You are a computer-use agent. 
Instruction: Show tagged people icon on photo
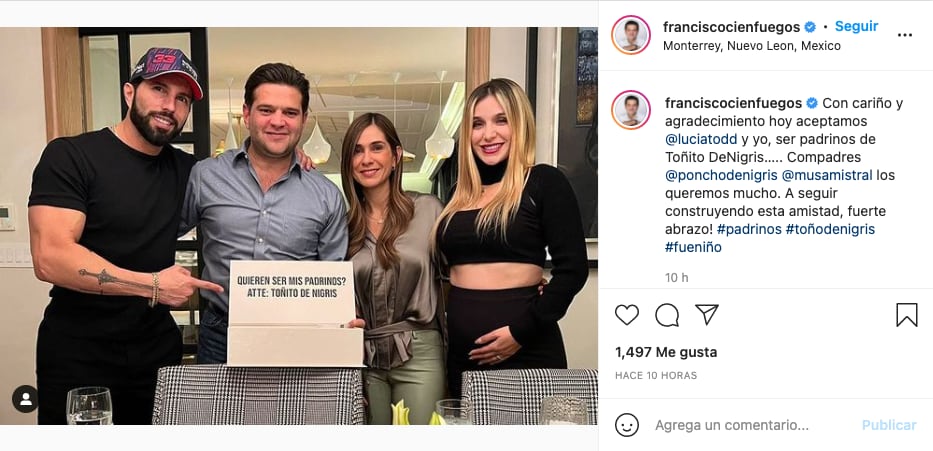click(x=25, y=399)
